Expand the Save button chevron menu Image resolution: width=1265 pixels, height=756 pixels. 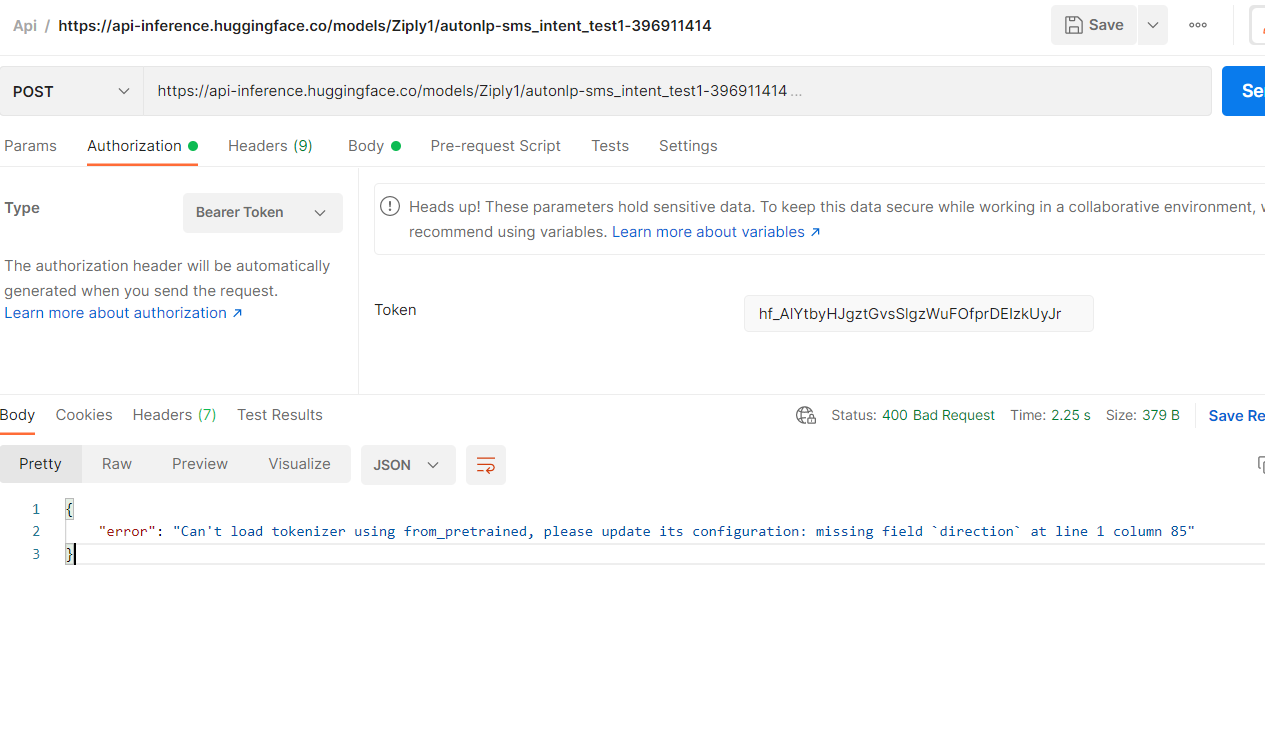1152,25
